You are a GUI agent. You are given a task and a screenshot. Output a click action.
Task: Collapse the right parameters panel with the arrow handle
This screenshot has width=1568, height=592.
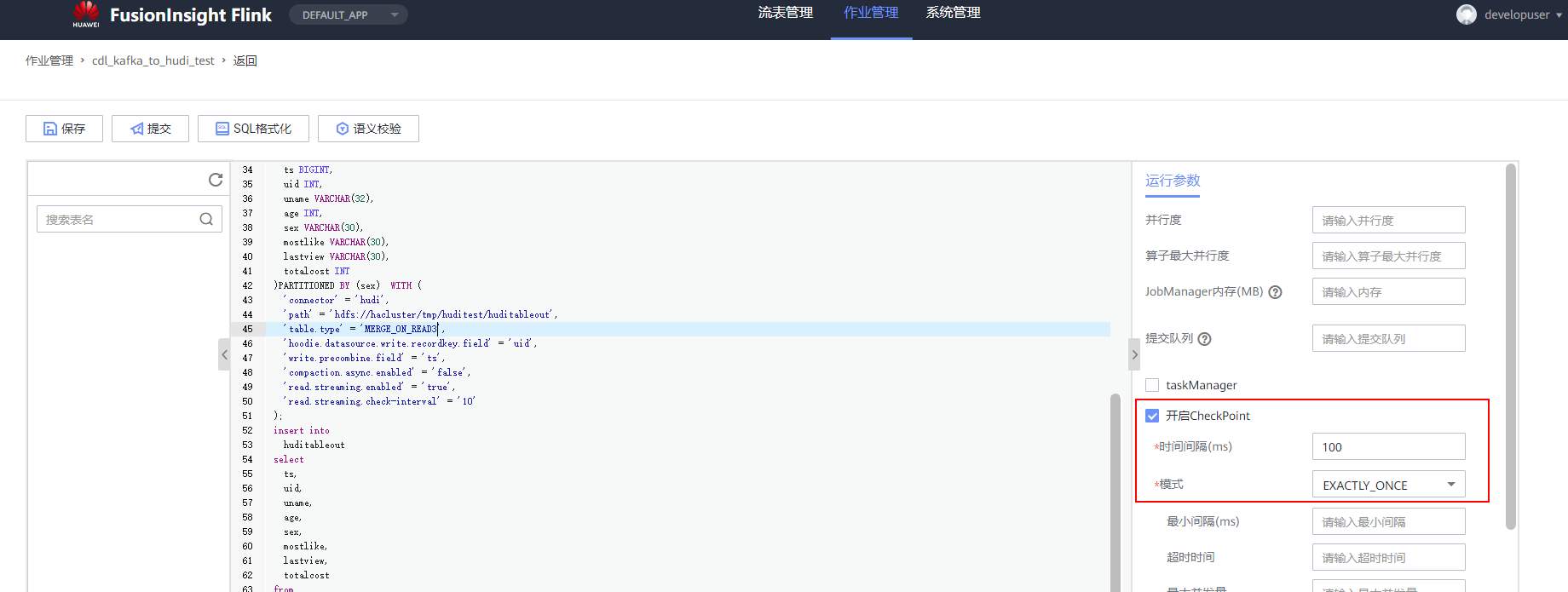[1134, 354]
